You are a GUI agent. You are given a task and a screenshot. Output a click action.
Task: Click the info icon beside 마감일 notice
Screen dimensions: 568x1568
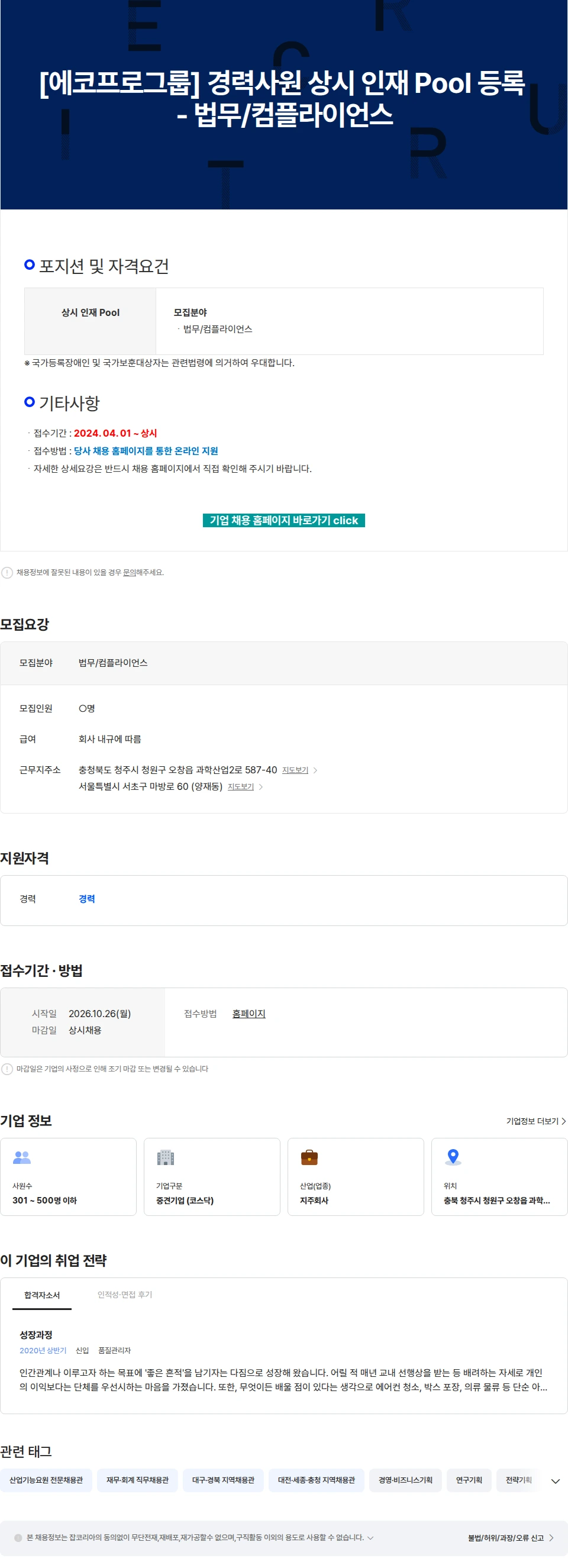7,1069
